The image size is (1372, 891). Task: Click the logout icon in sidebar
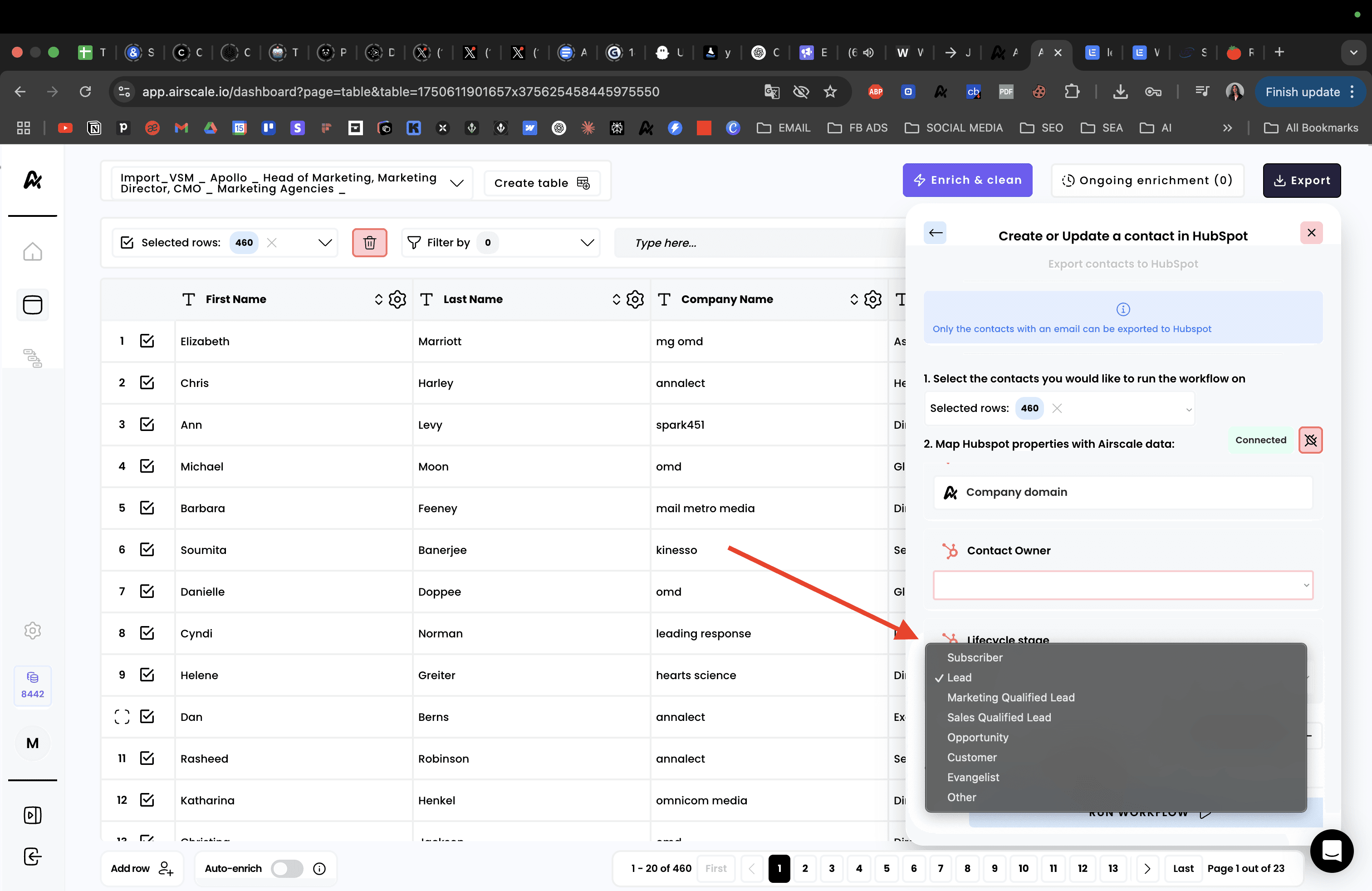(32, 857)
